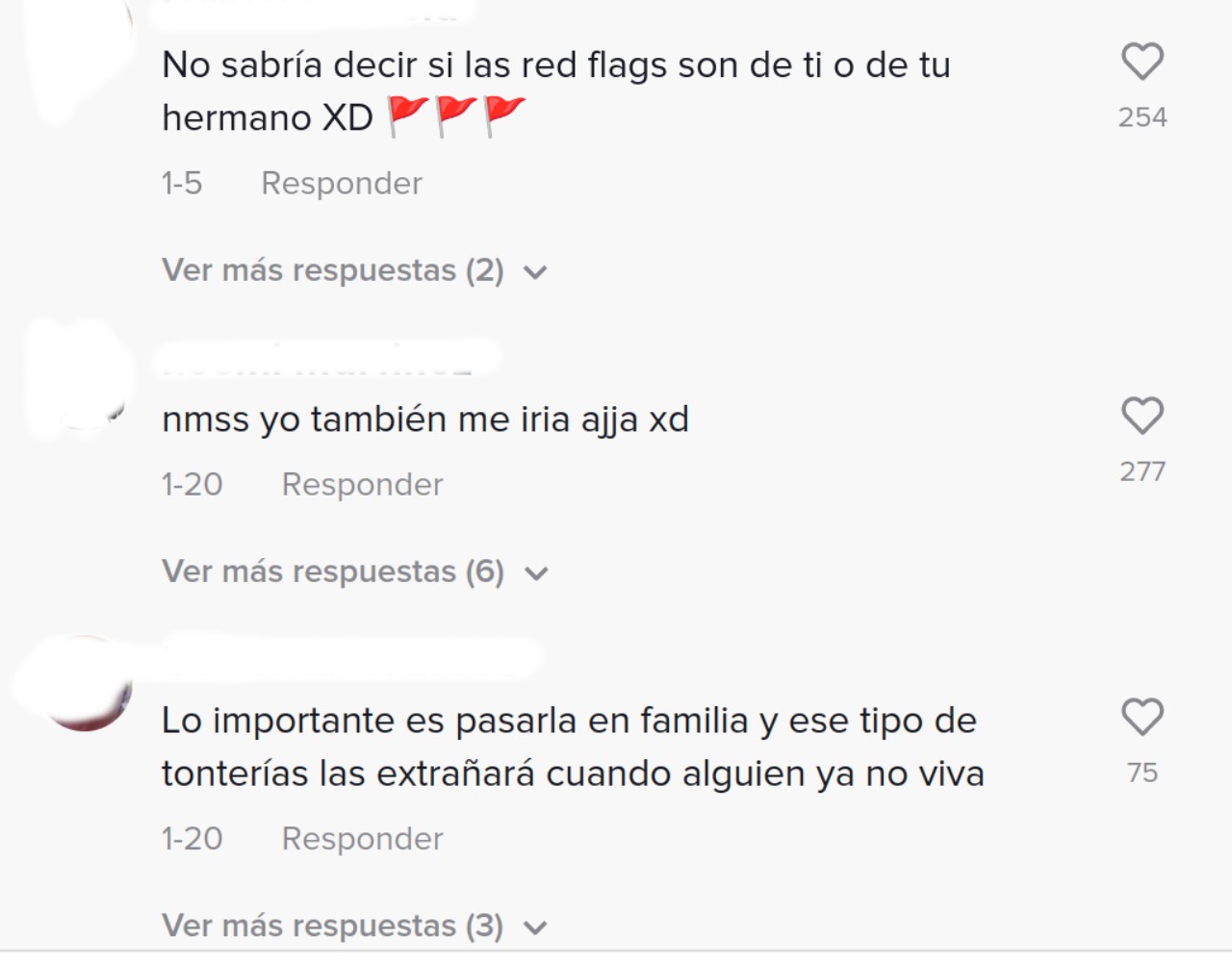The image size is (1232, 964).
Task: Like the red flags comment
Action: (1142, 63)
